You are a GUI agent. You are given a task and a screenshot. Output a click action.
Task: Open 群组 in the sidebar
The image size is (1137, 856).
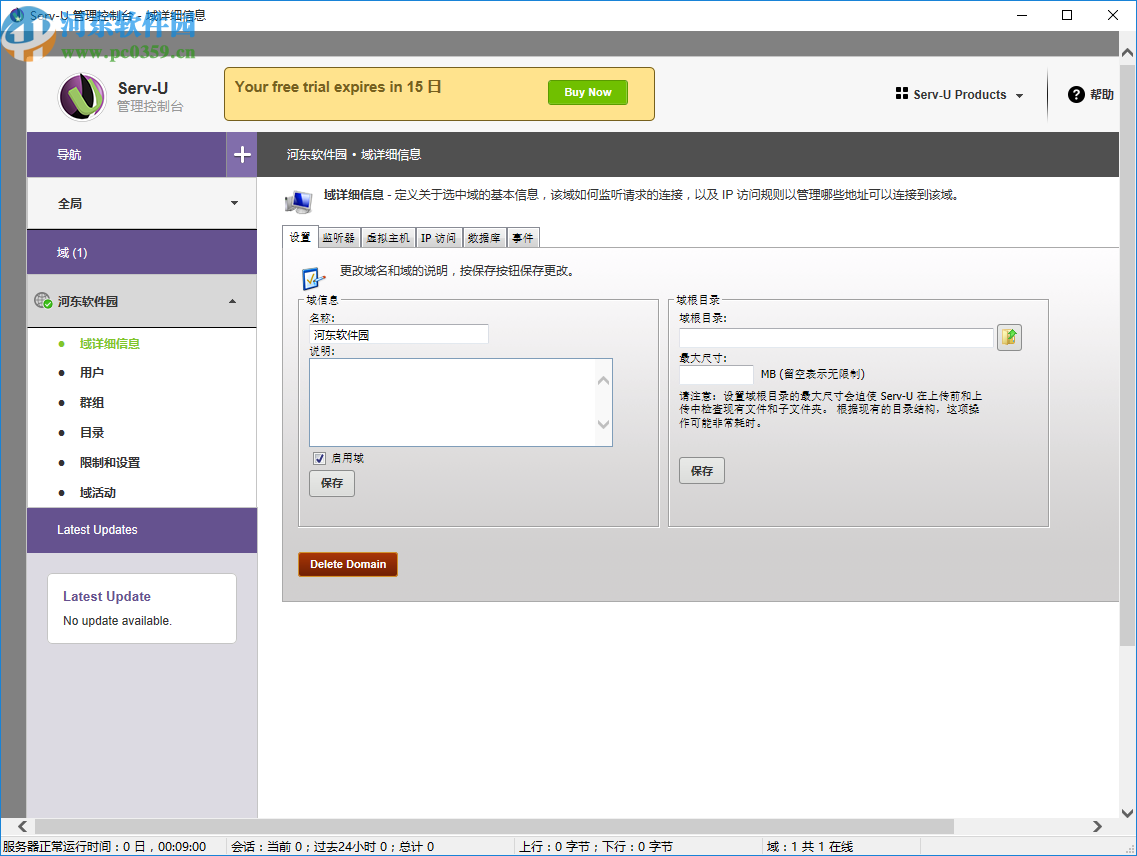pyautogui.click(x=91, y=403)
